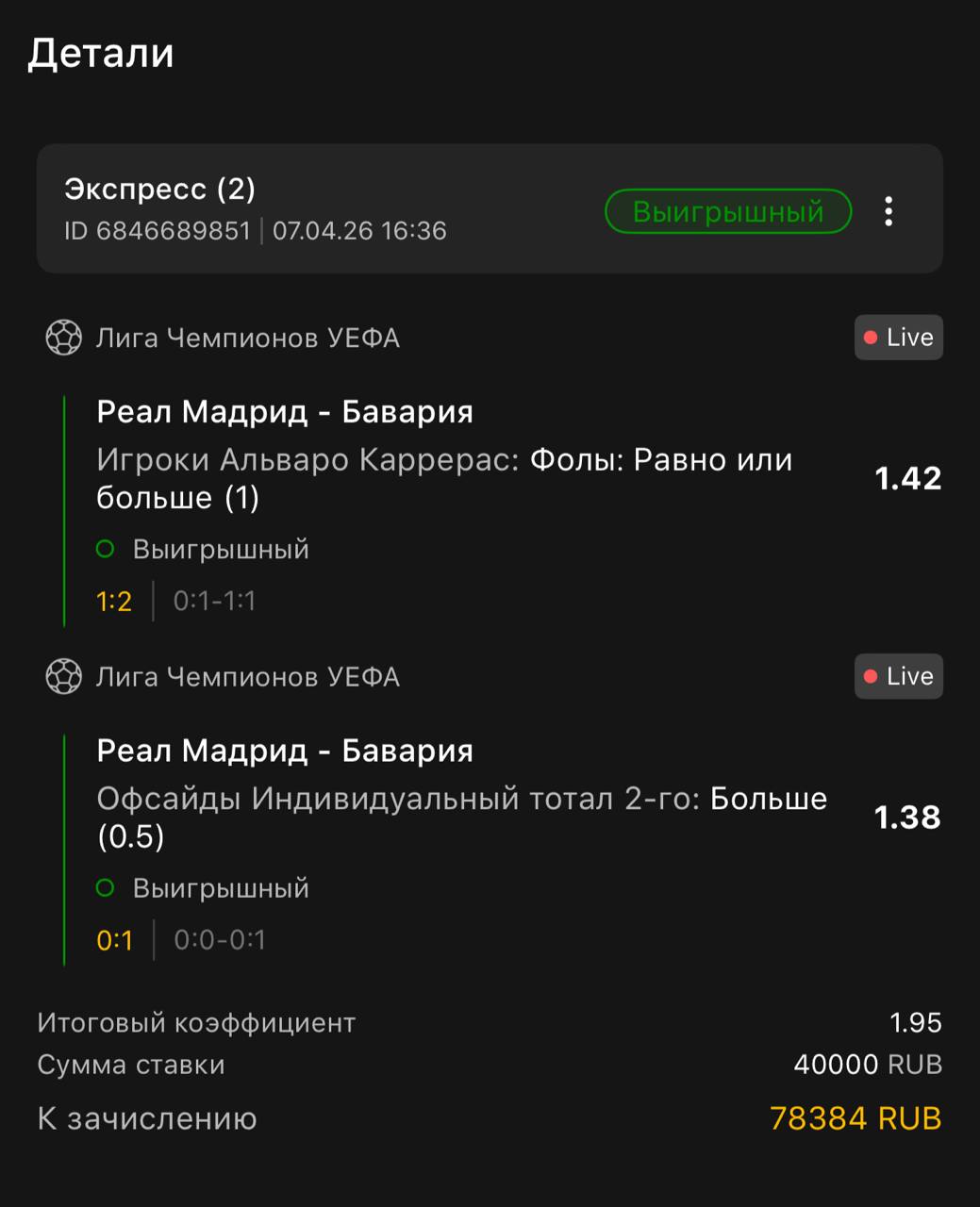Click green status circle under the offsides bet
This screenshot has height=1207, width=980.
(105, 888)
